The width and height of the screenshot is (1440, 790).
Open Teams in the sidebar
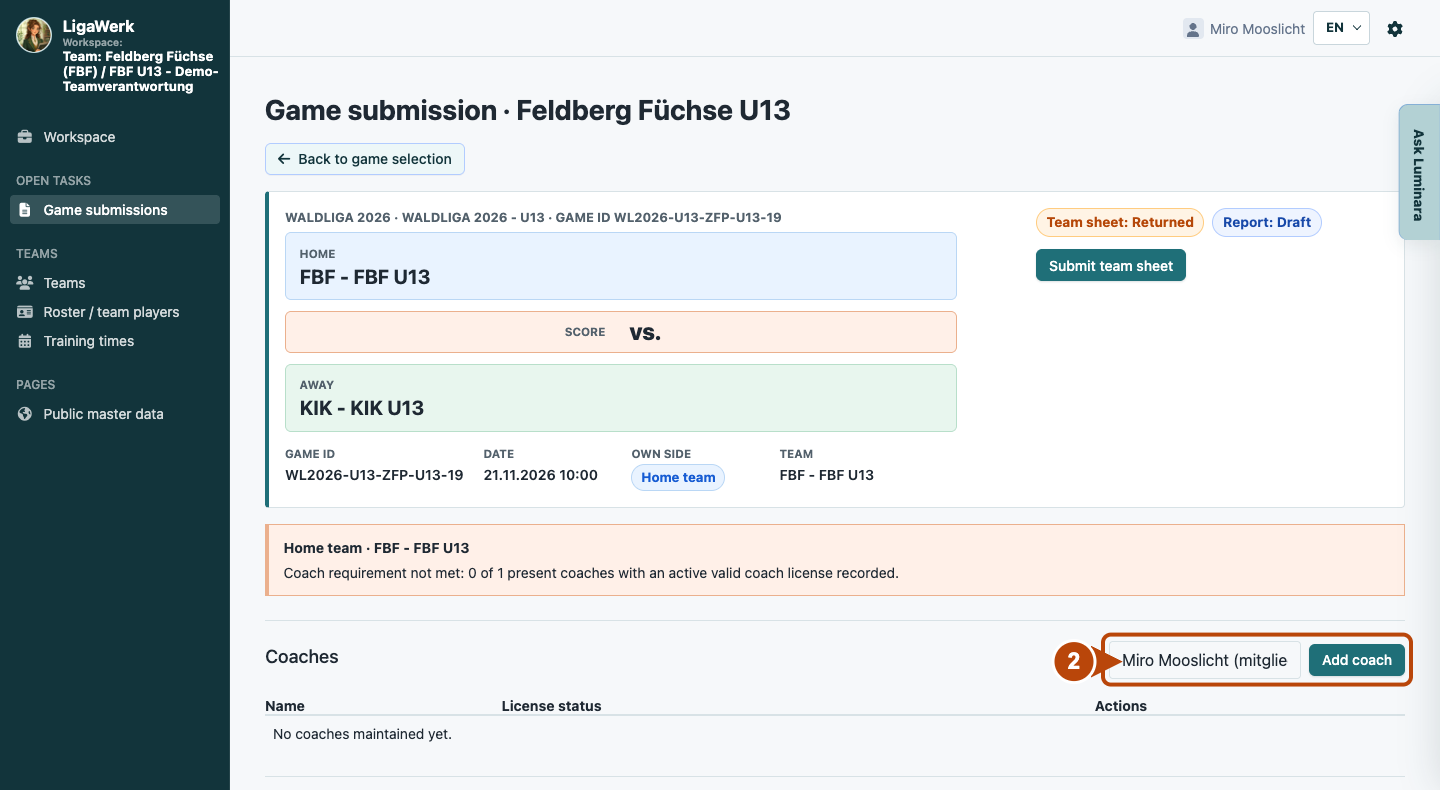pyautogui.click(x=115, y=283)
